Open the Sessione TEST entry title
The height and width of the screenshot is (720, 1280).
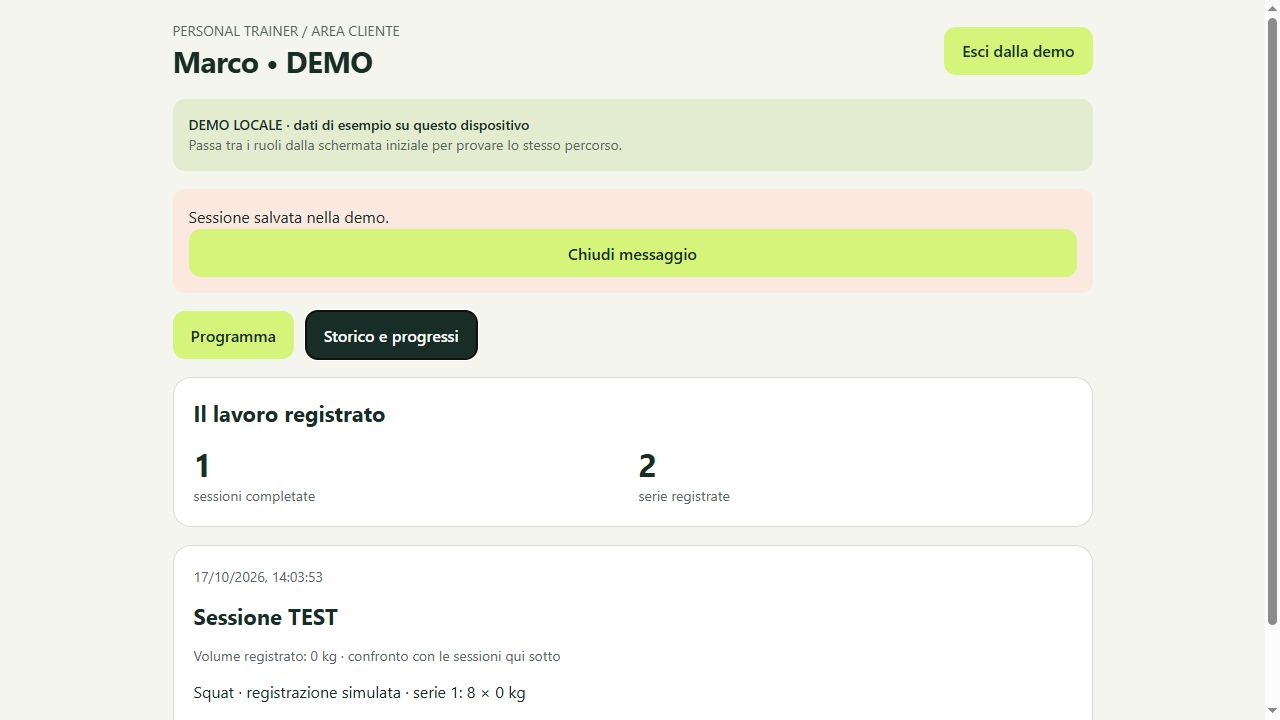[265, 617]
